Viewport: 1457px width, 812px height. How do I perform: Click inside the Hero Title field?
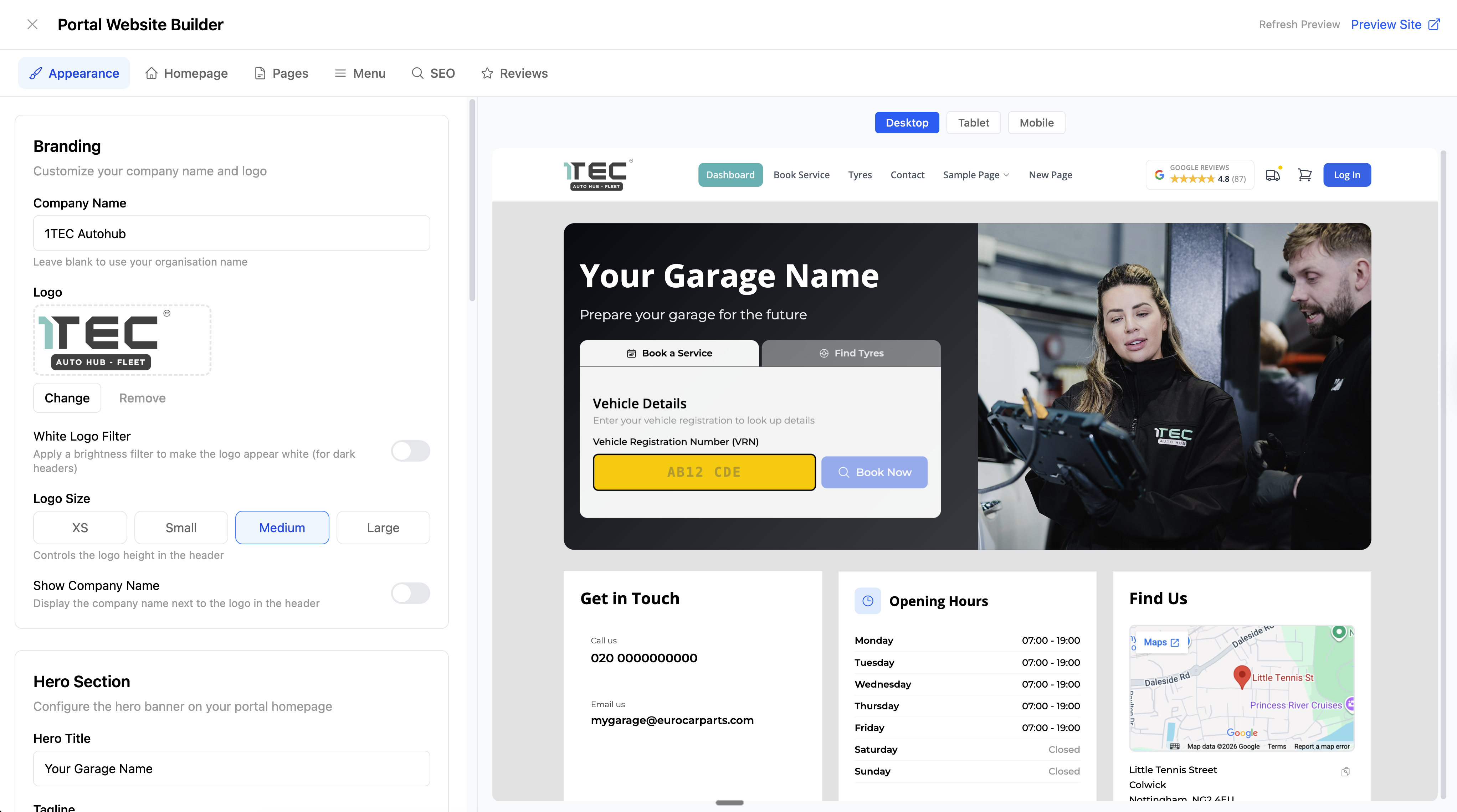tap(231, 769)
